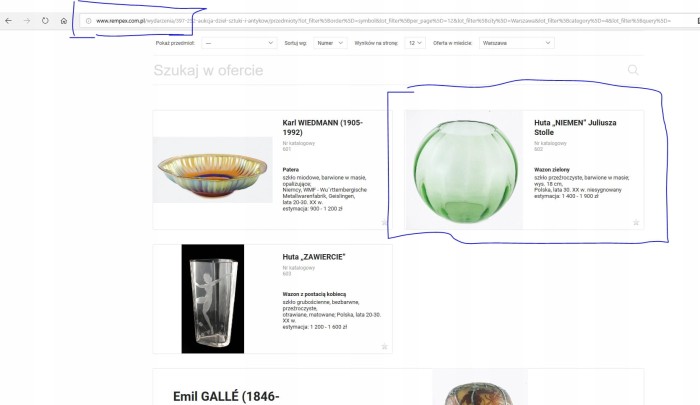Screen dimensions: 700x405
Task: Click the browser forward arrow
Action: tap(27, 21)
